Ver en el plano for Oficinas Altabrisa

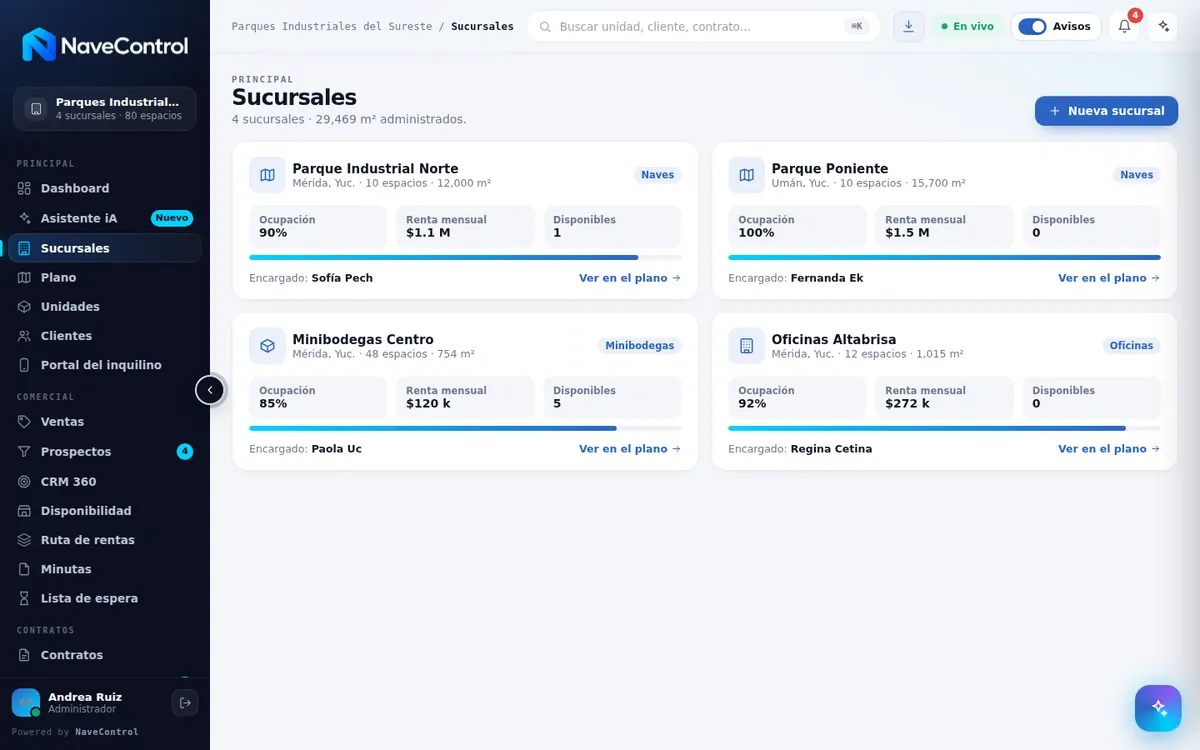click(x=1109, y=449)
